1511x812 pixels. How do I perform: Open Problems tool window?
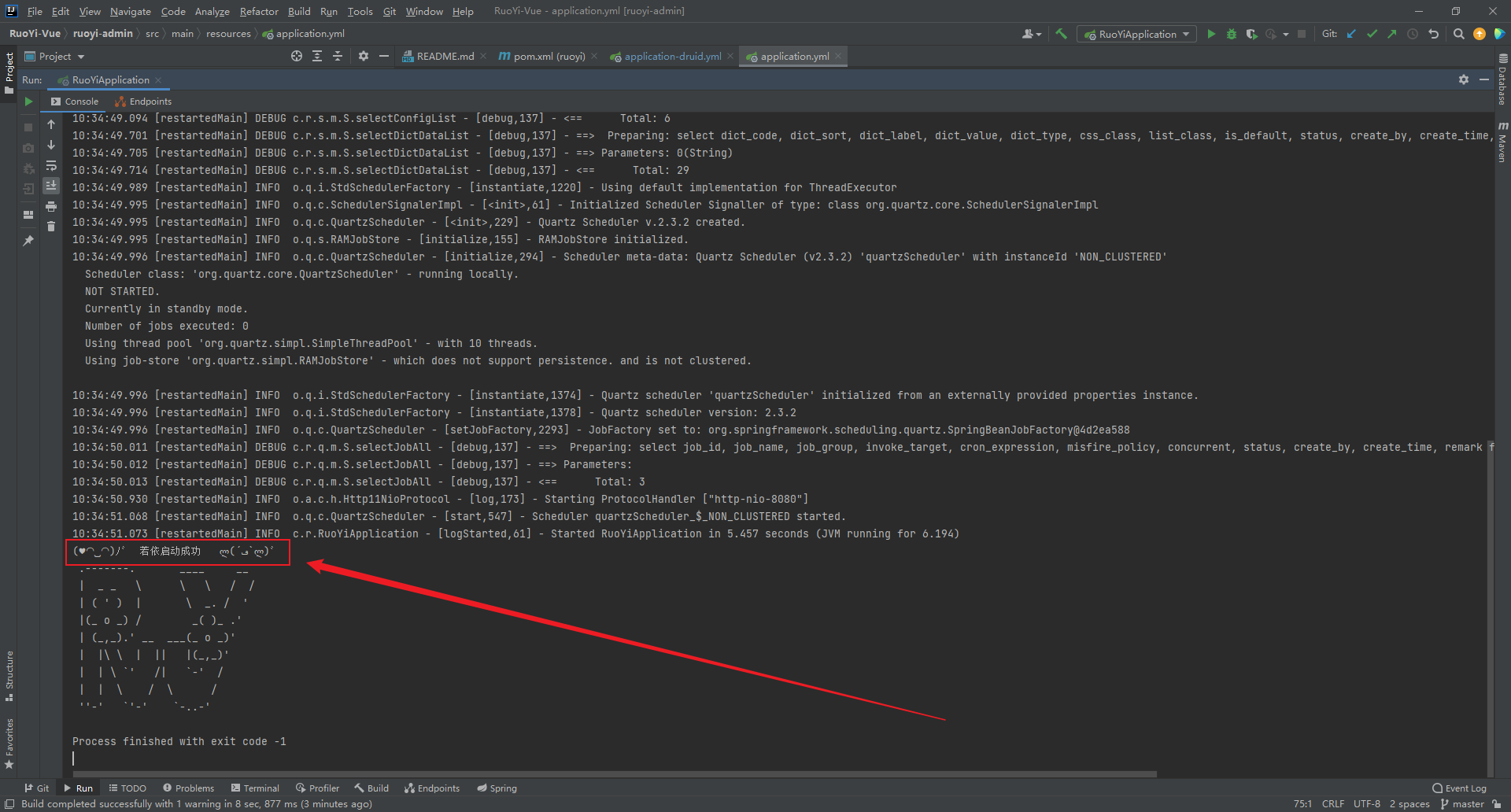tap(188, 788)
